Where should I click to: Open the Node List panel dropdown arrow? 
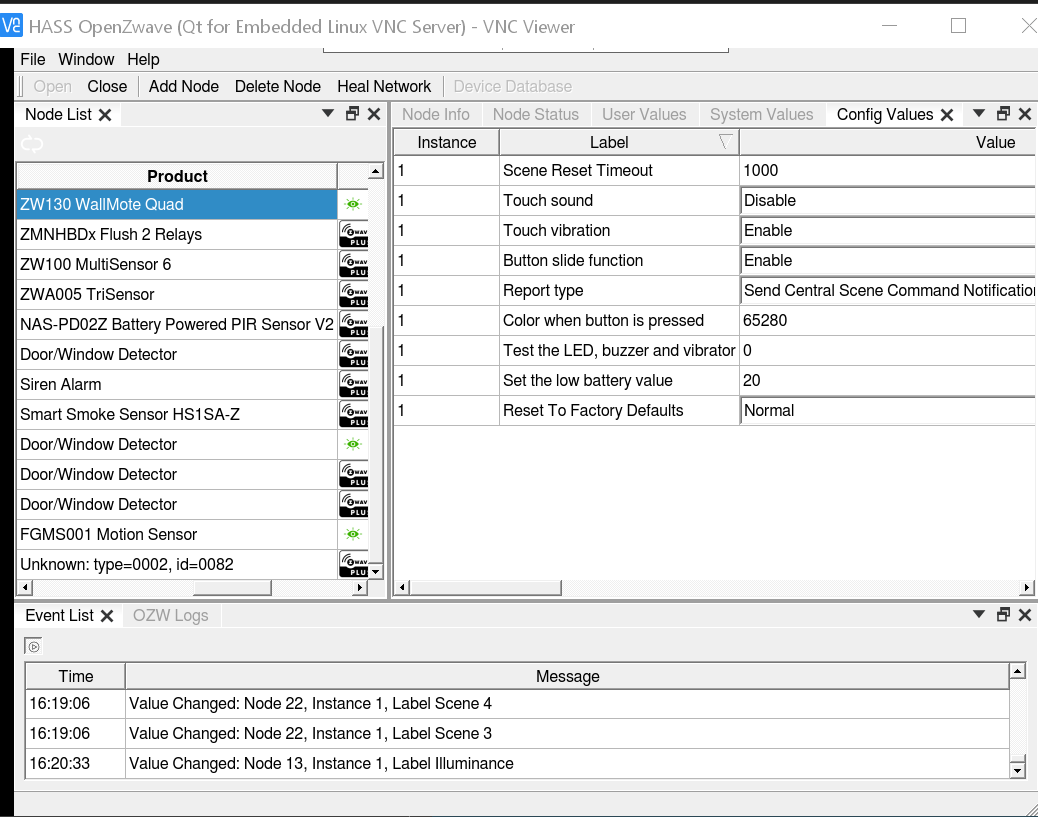pyautogui.click(x=327, y=114)
